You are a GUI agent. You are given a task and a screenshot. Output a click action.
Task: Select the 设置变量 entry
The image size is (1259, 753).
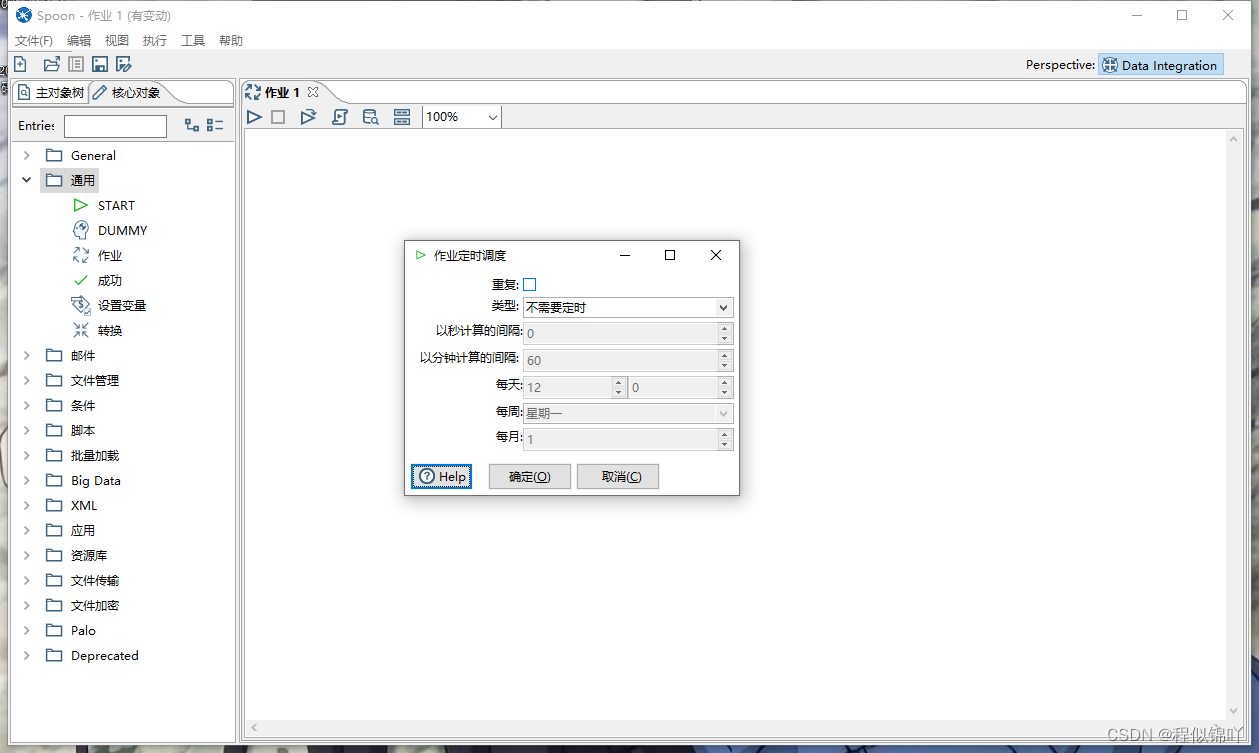[122, 305]
